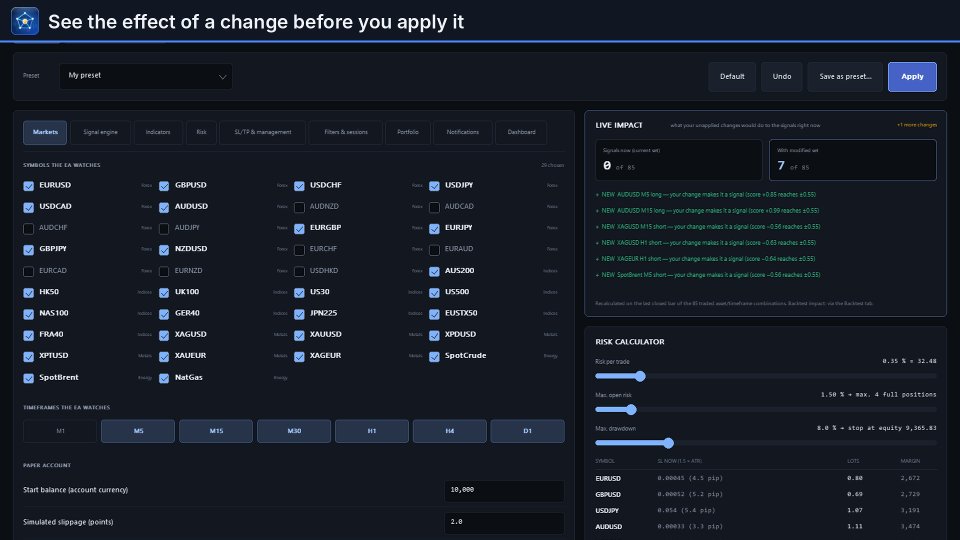Uncheck the AUS200 index

coord(434,271)
